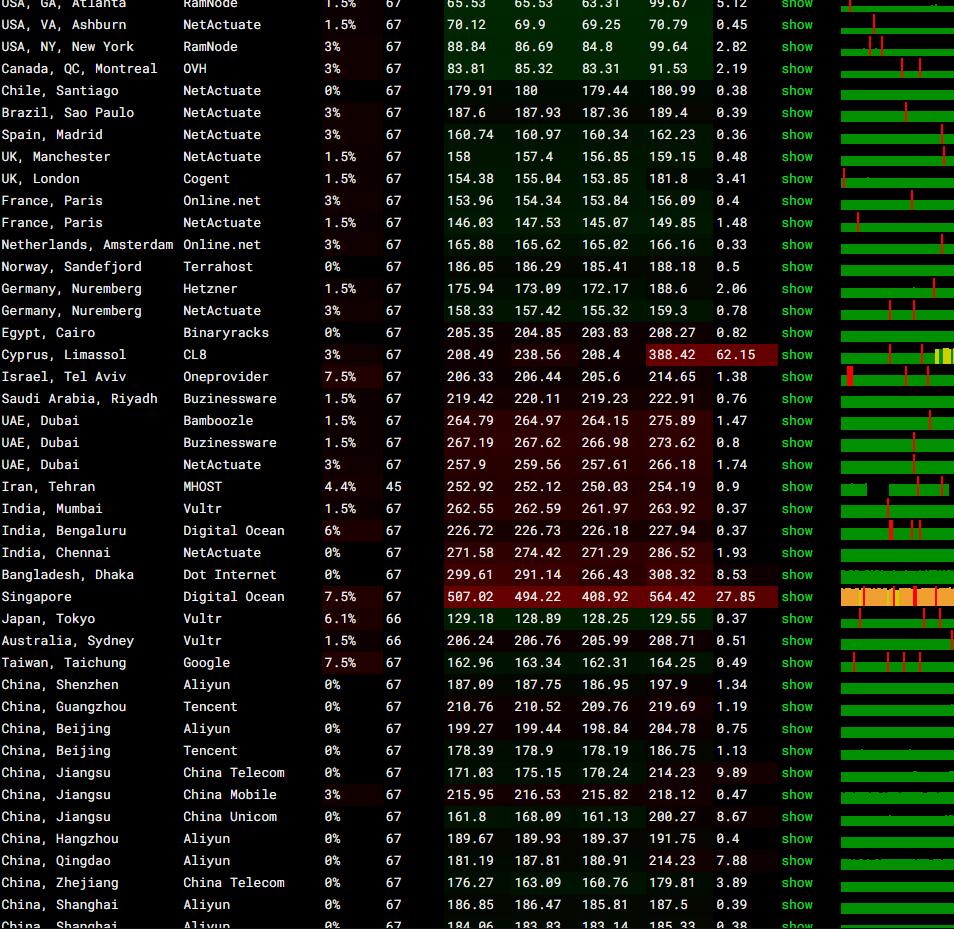
Task: Click 'Google' provider for Taichung
Action: (206, 663)
